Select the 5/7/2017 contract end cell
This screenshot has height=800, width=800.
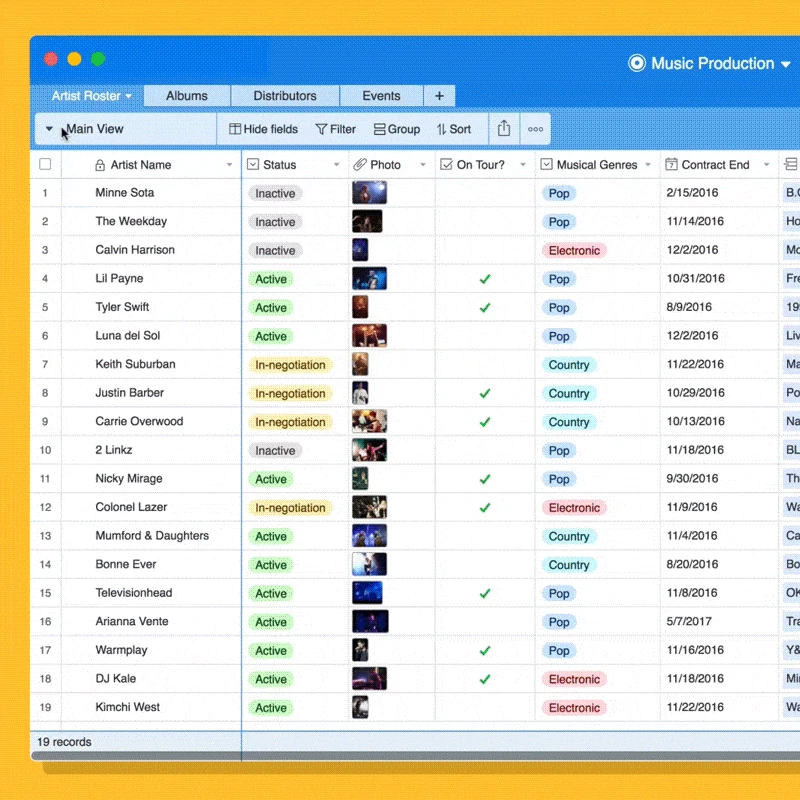(719, 621)
